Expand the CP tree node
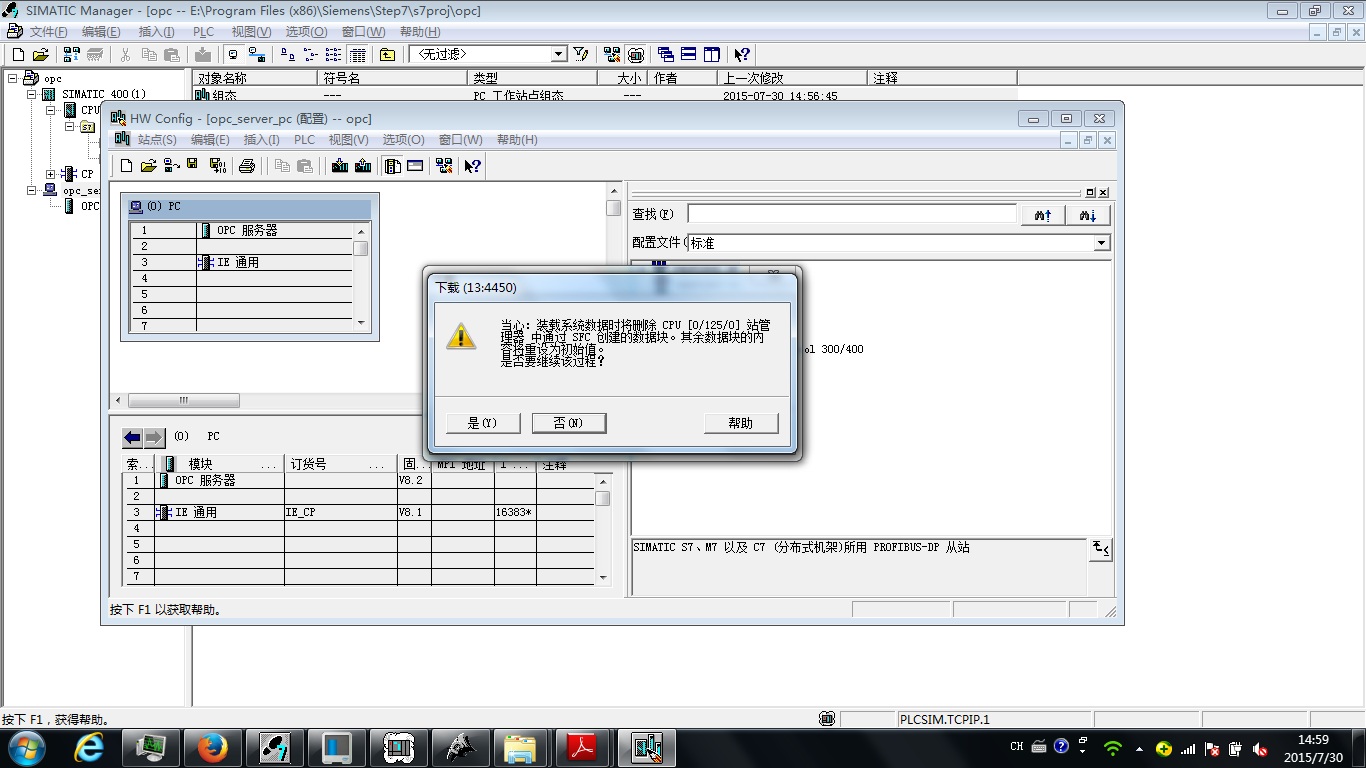This screenshot has width=1366, height=768. pyautogui.click(x=51, y=174)
